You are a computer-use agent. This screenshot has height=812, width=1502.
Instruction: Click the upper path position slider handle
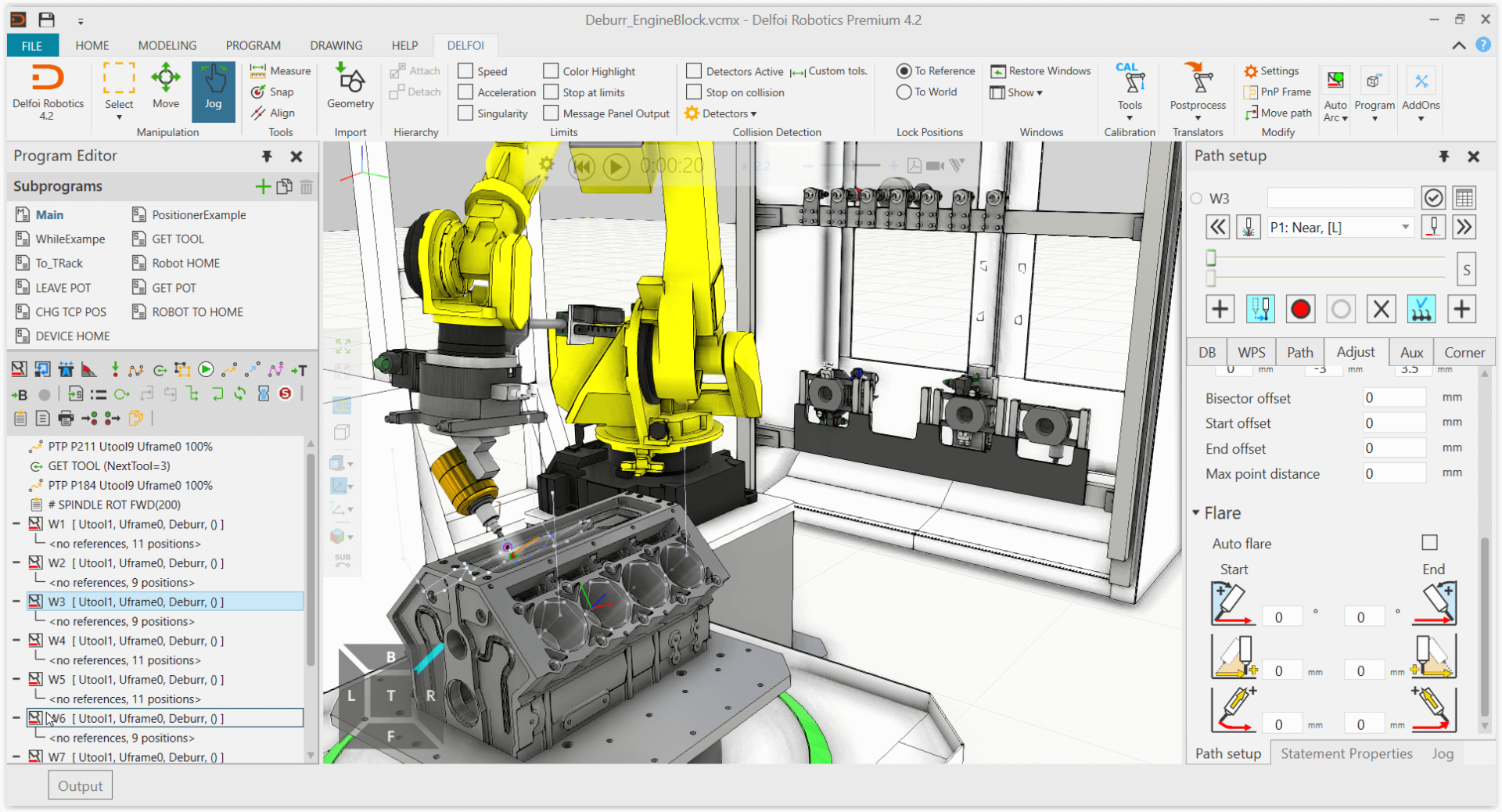click(x=1211, y=258)
